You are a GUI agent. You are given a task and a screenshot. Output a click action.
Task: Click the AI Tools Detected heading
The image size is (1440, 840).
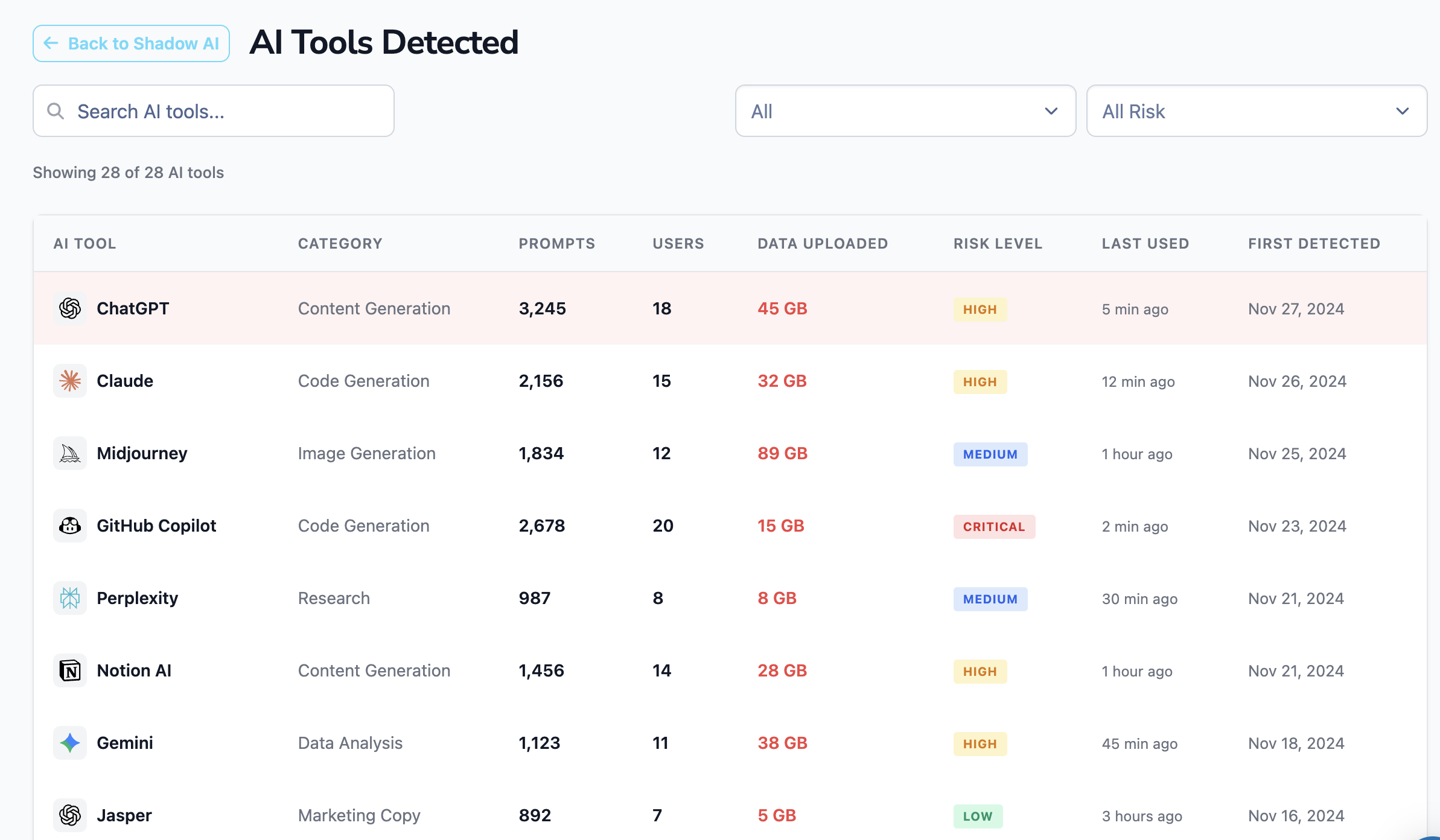pos(384,42)
